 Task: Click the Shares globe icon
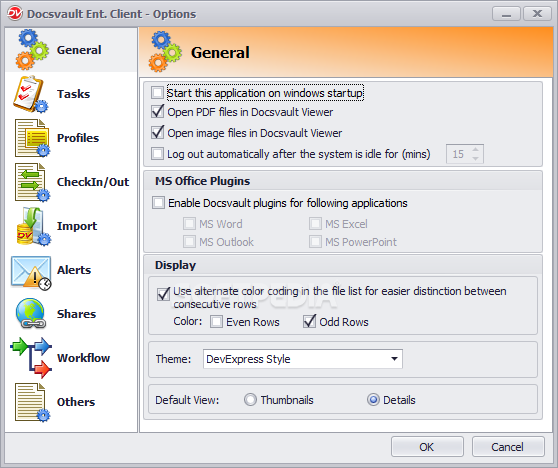click(x=31, y=314)
